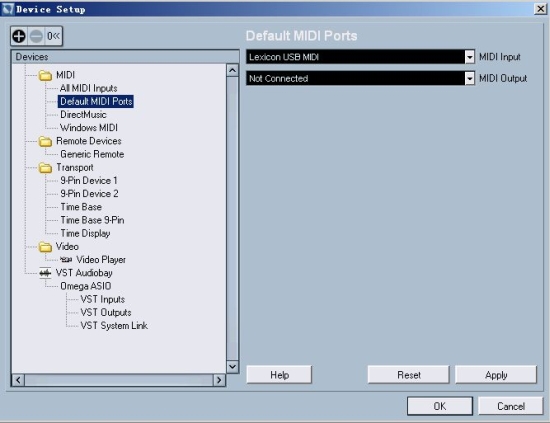Open the MIDI Output dropdown arrow
The image size is (550, 423).
coord(469,78)
